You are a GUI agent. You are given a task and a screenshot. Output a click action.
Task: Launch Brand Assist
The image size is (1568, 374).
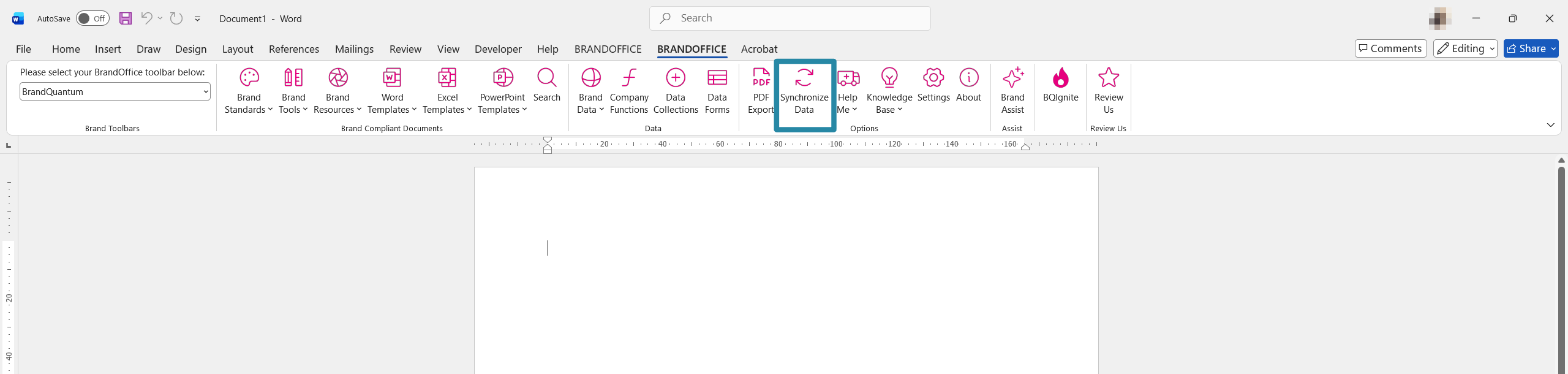(1012, 91)
